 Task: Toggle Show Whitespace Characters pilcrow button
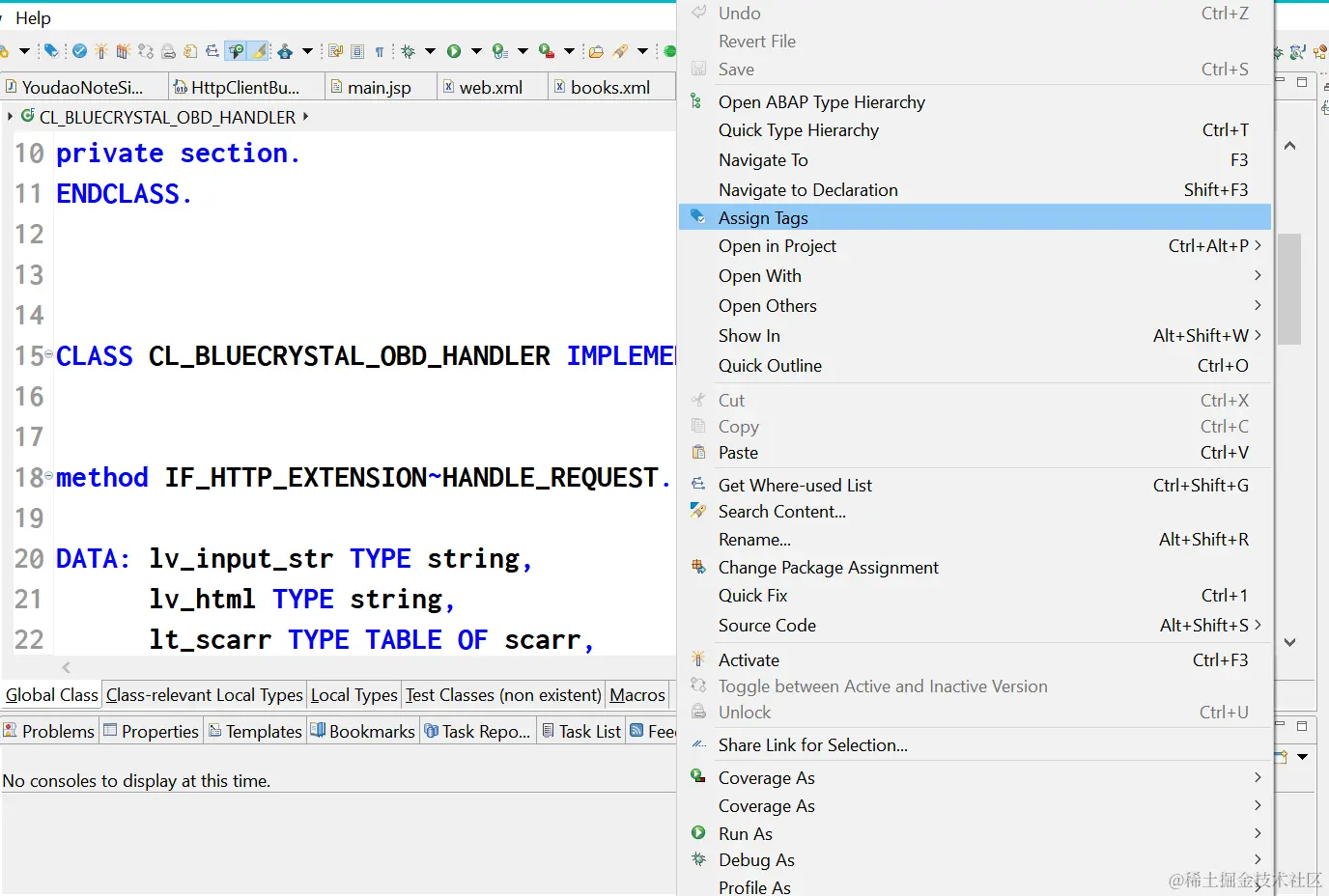click(380, 51)
